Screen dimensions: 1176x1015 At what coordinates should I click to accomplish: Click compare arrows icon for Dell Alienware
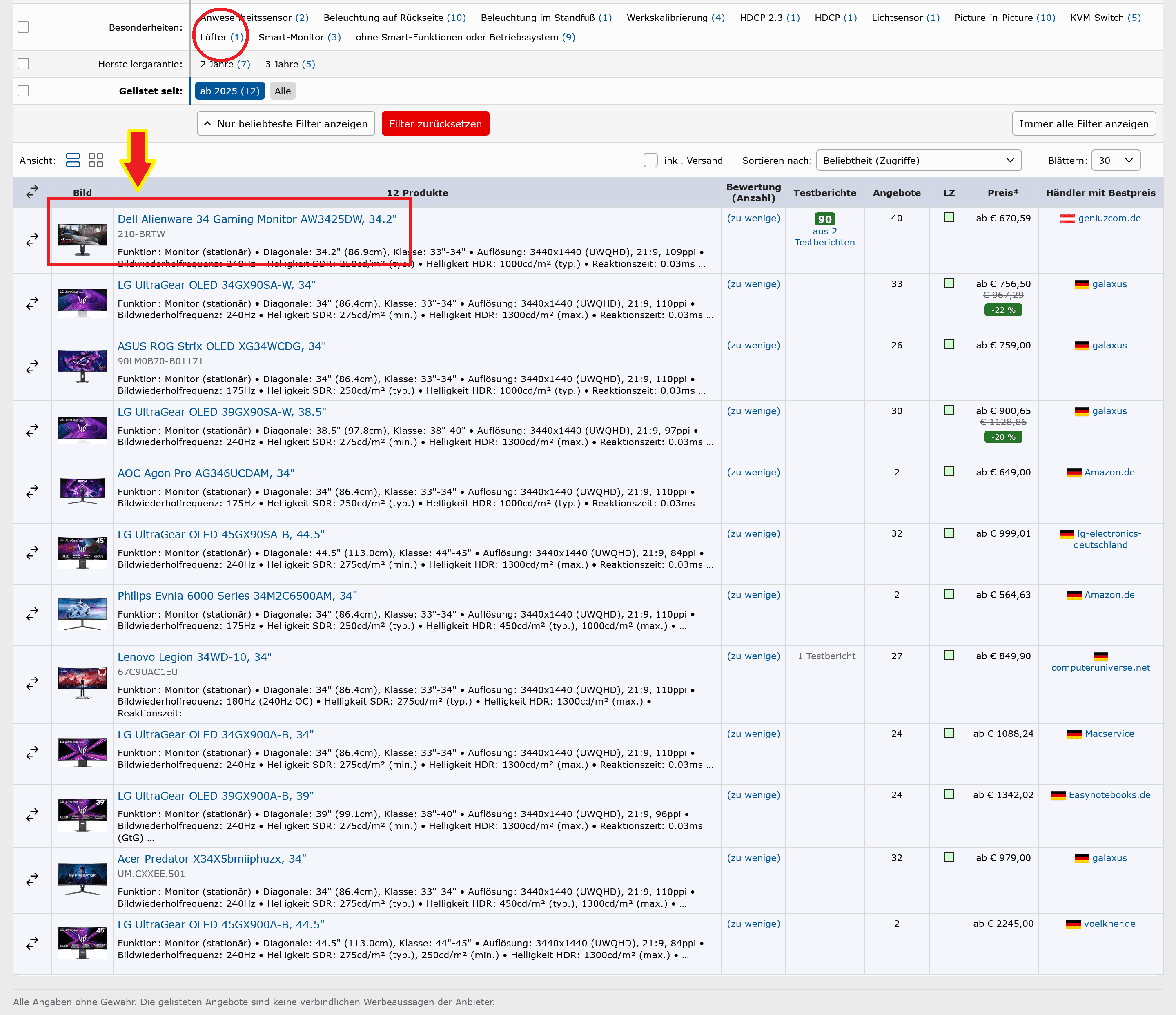coord(32,240)
